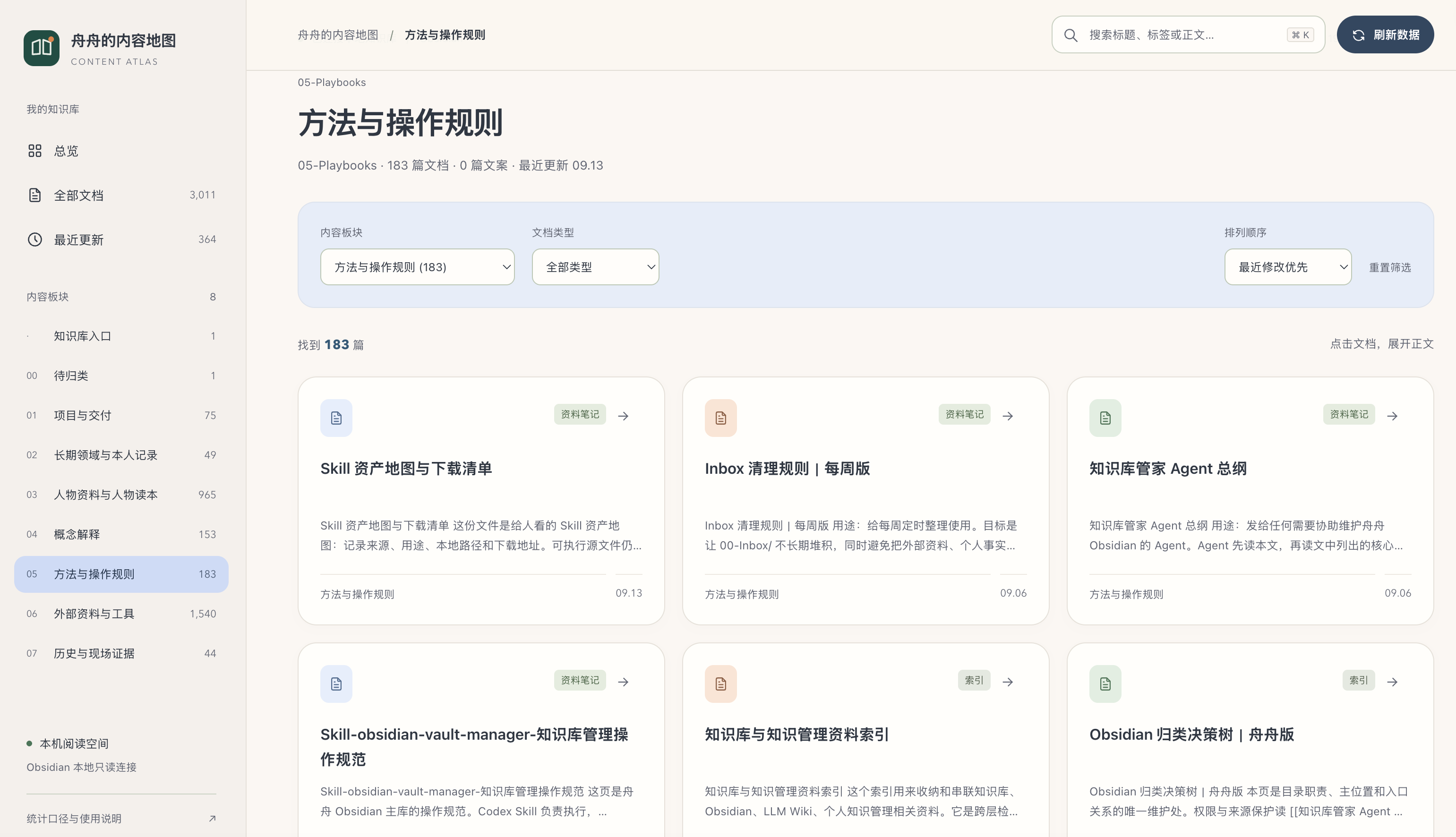Click green status dot beside 本机阅读空间
1456x837 pixels.
click(29, 743)
